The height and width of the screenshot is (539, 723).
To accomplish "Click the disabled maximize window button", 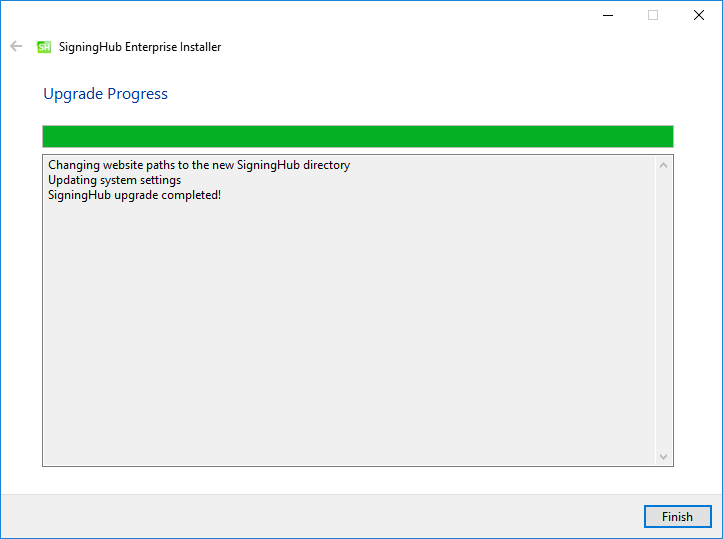I will 653,15.
